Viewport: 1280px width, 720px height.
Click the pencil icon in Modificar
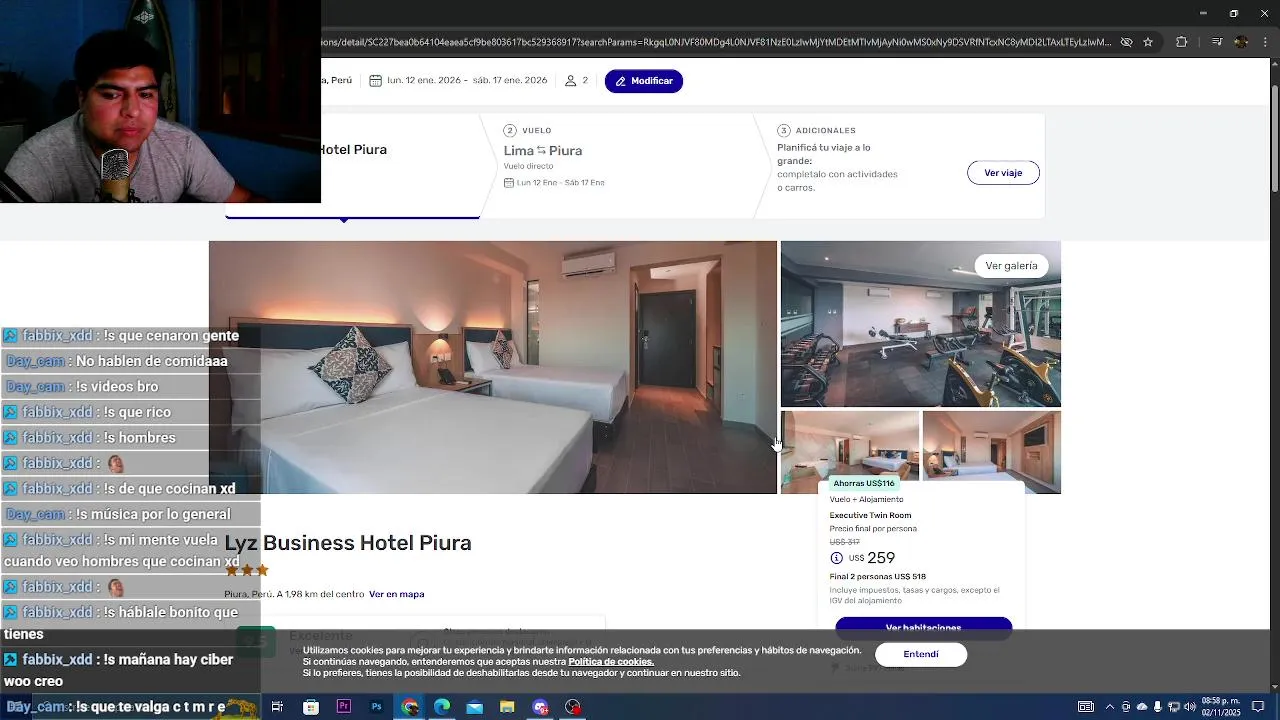click(621, 81)
